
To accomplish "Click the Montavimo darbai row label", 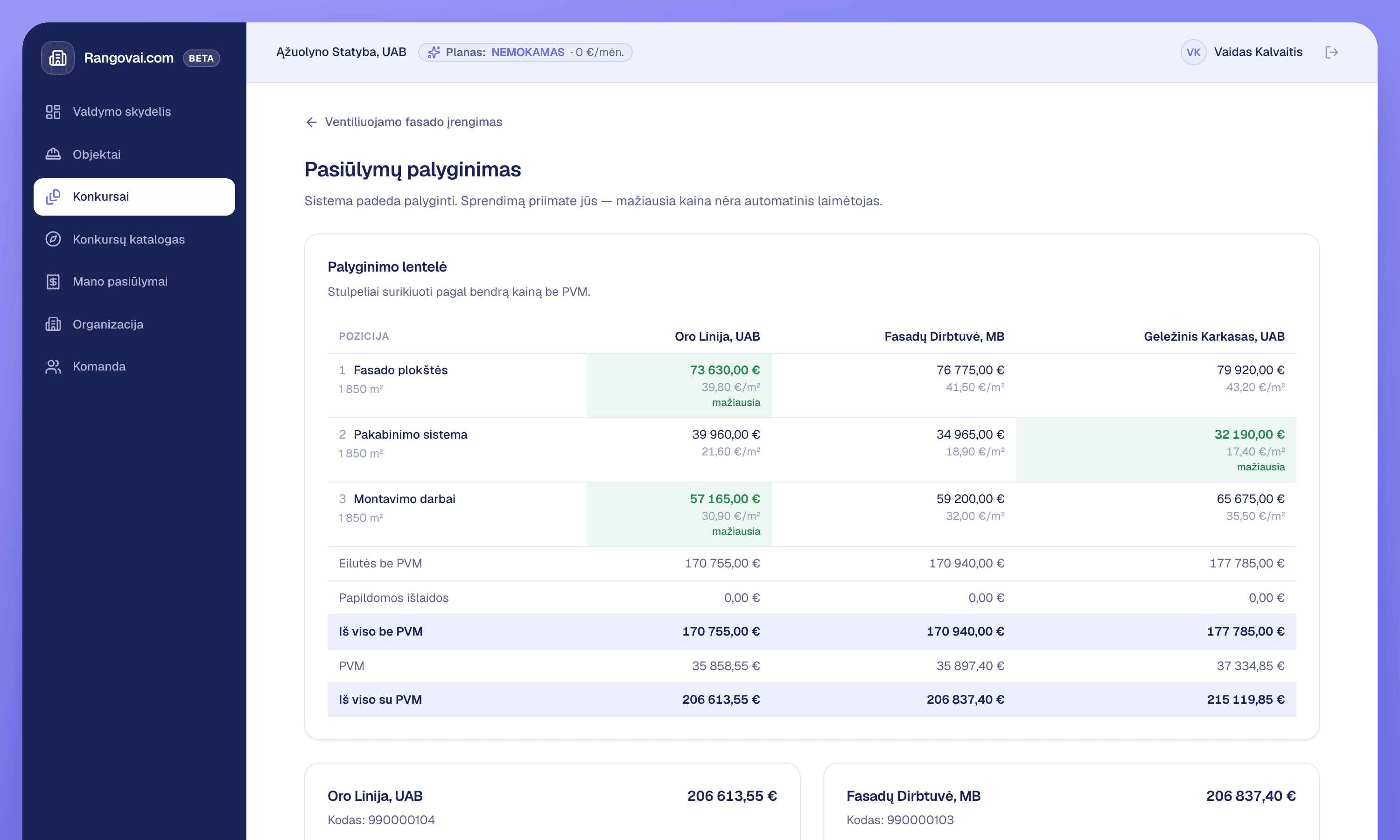I will coord(404,499).
